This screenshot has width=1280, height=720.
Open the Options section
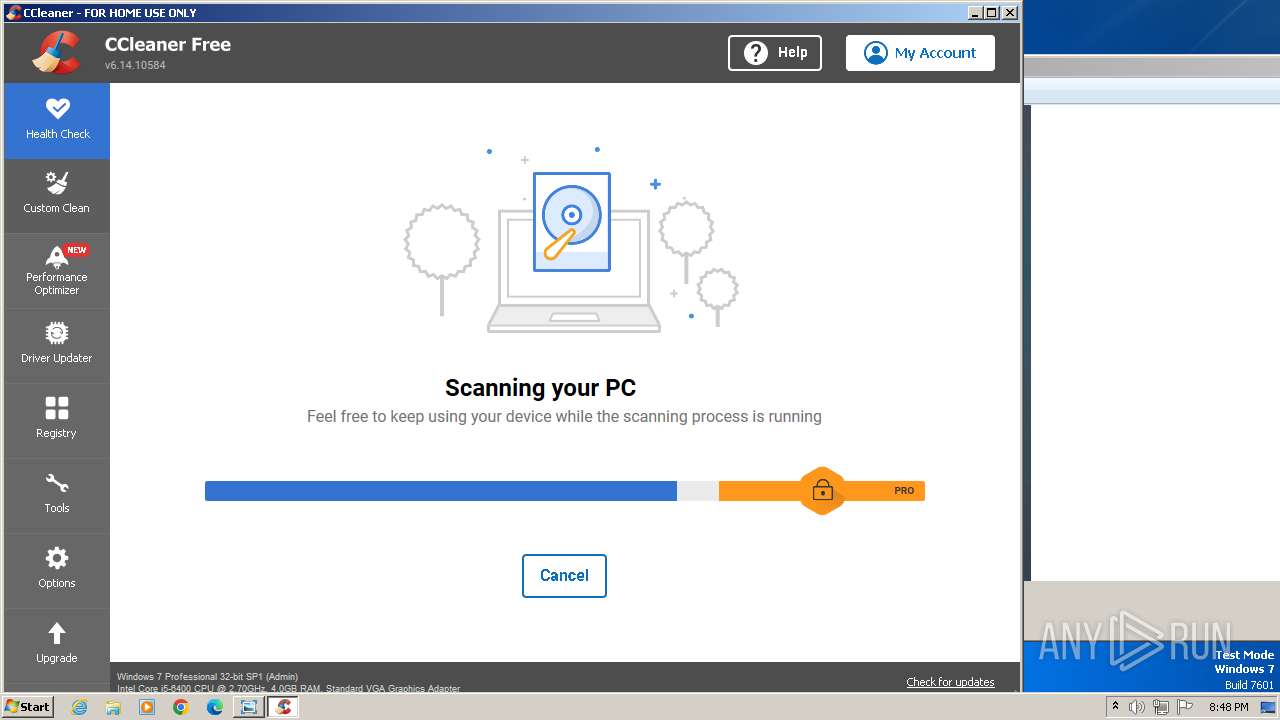(57, 571)
